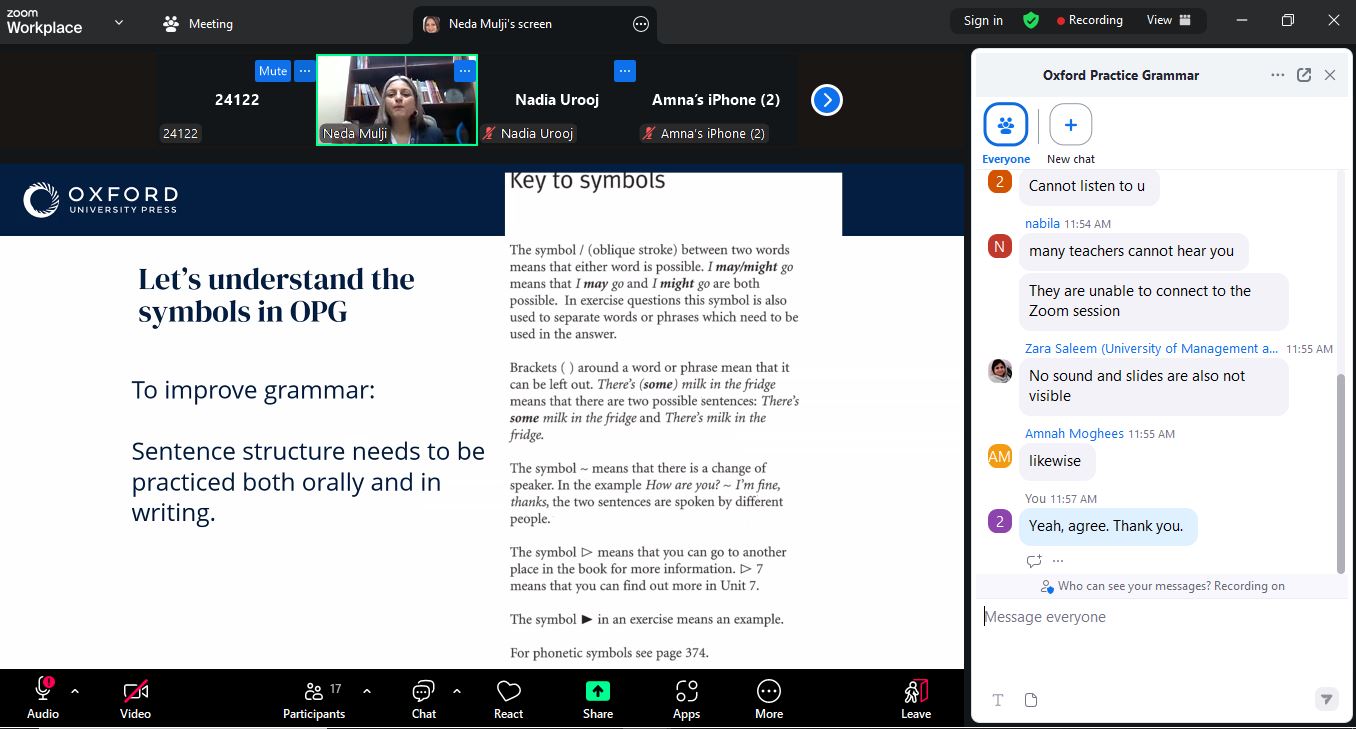The width and height of the screenshot is (1356, 729).
Task: Start a New chat
Action: (x=1071, y=133)
